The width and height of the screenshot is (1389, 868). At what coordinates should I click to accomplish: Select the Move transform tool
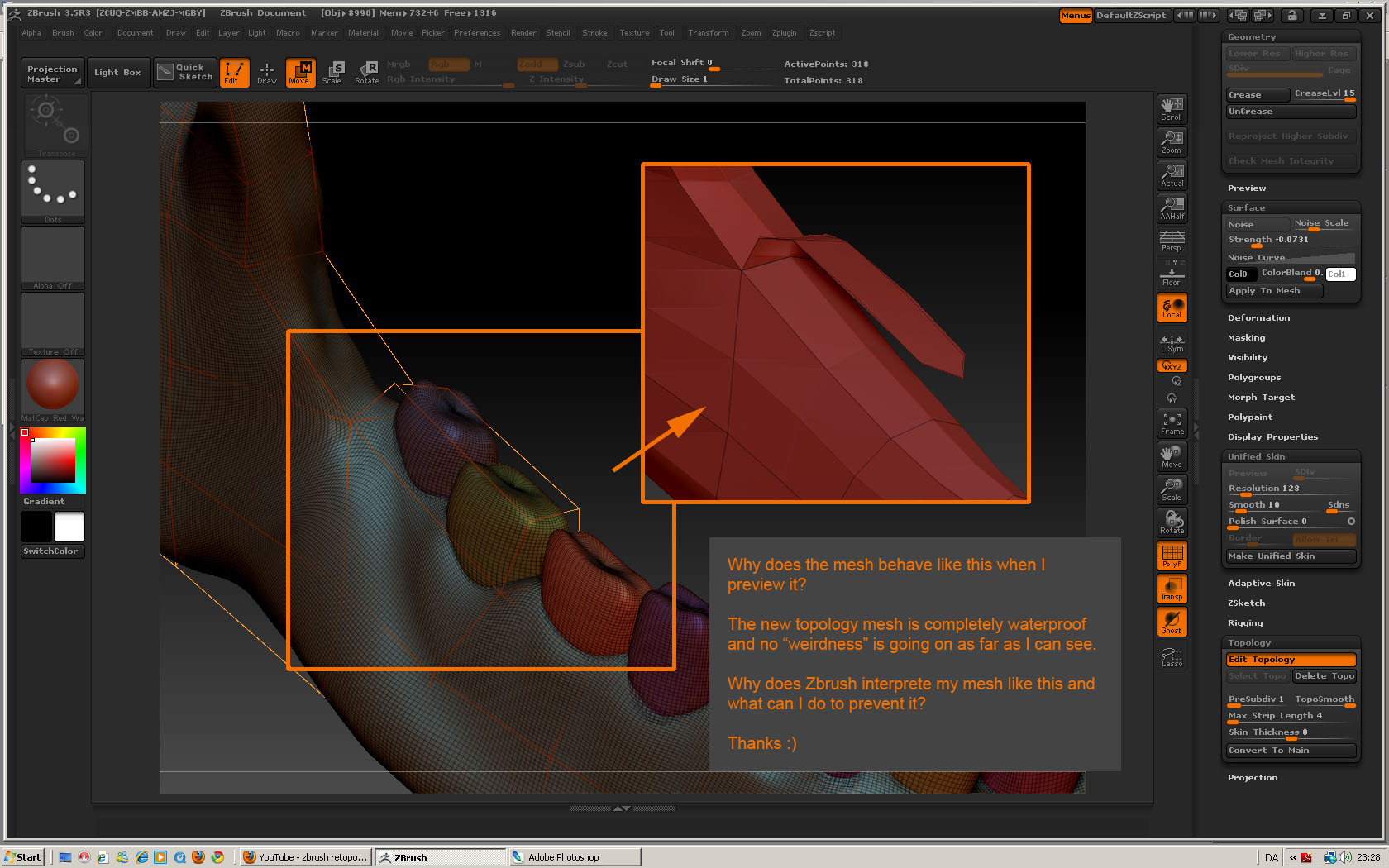click(300, 72)
